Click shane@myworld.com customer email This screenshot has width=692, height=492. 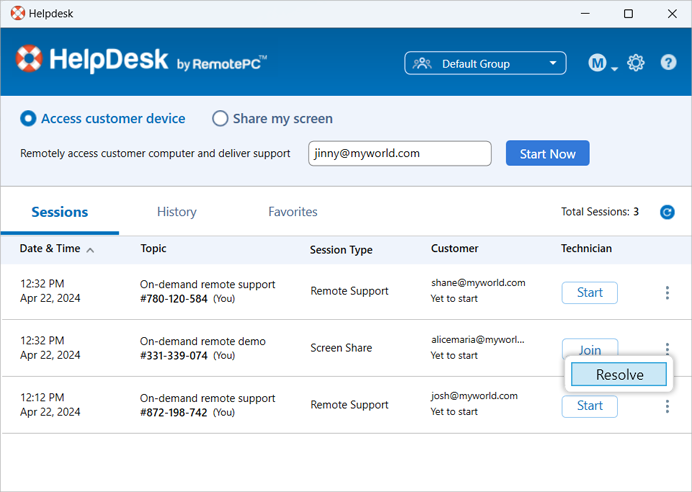478,283
